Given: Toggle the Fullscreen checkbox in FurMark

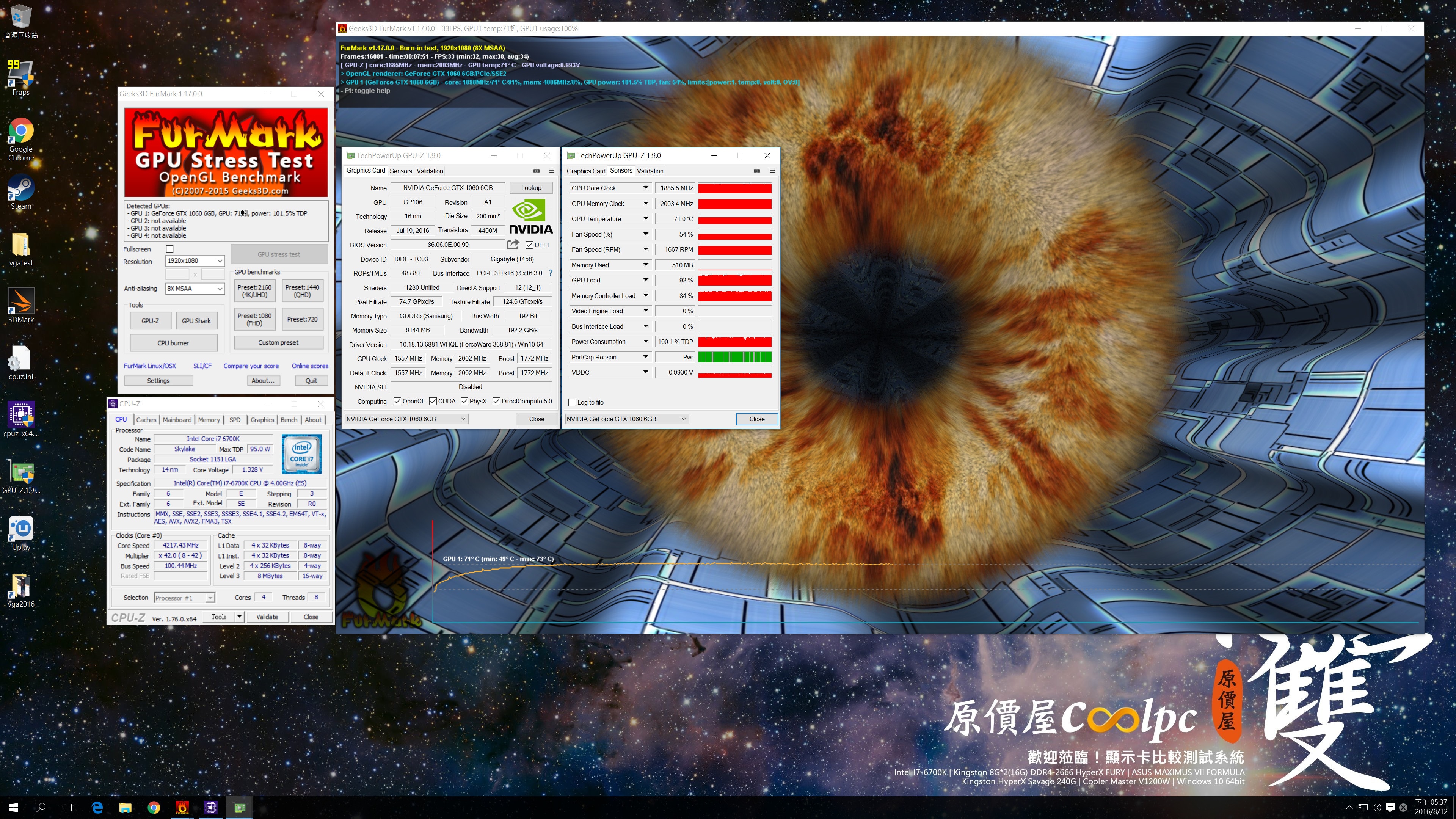Looking at the screenshot, I should click(x=169, y=249).
